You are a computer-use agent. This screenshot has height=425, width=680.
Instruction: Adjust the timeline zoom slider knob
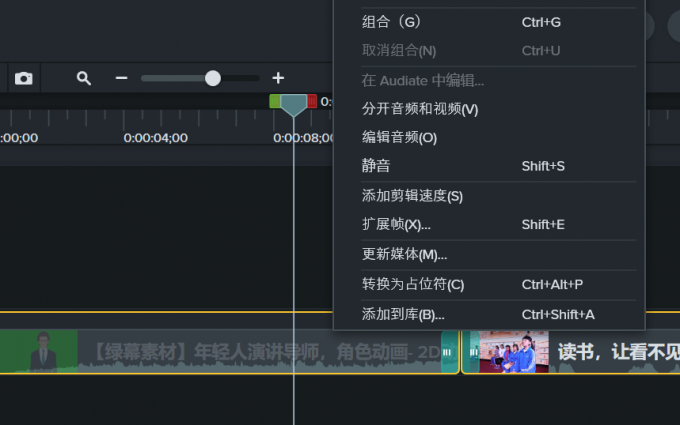[x=212, y=78]
